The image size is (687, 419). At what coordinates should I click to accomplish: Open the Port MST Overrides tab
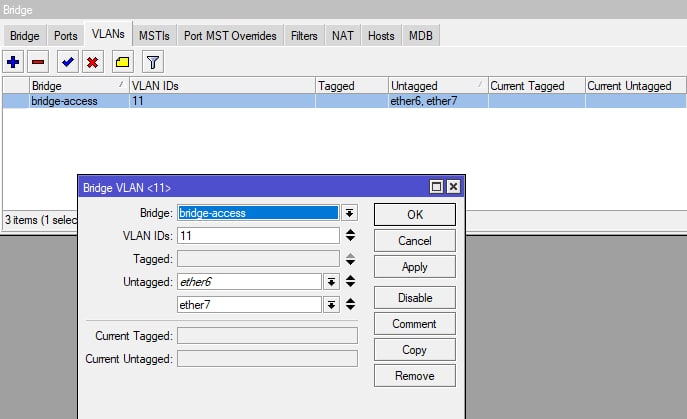click(230, 36)
